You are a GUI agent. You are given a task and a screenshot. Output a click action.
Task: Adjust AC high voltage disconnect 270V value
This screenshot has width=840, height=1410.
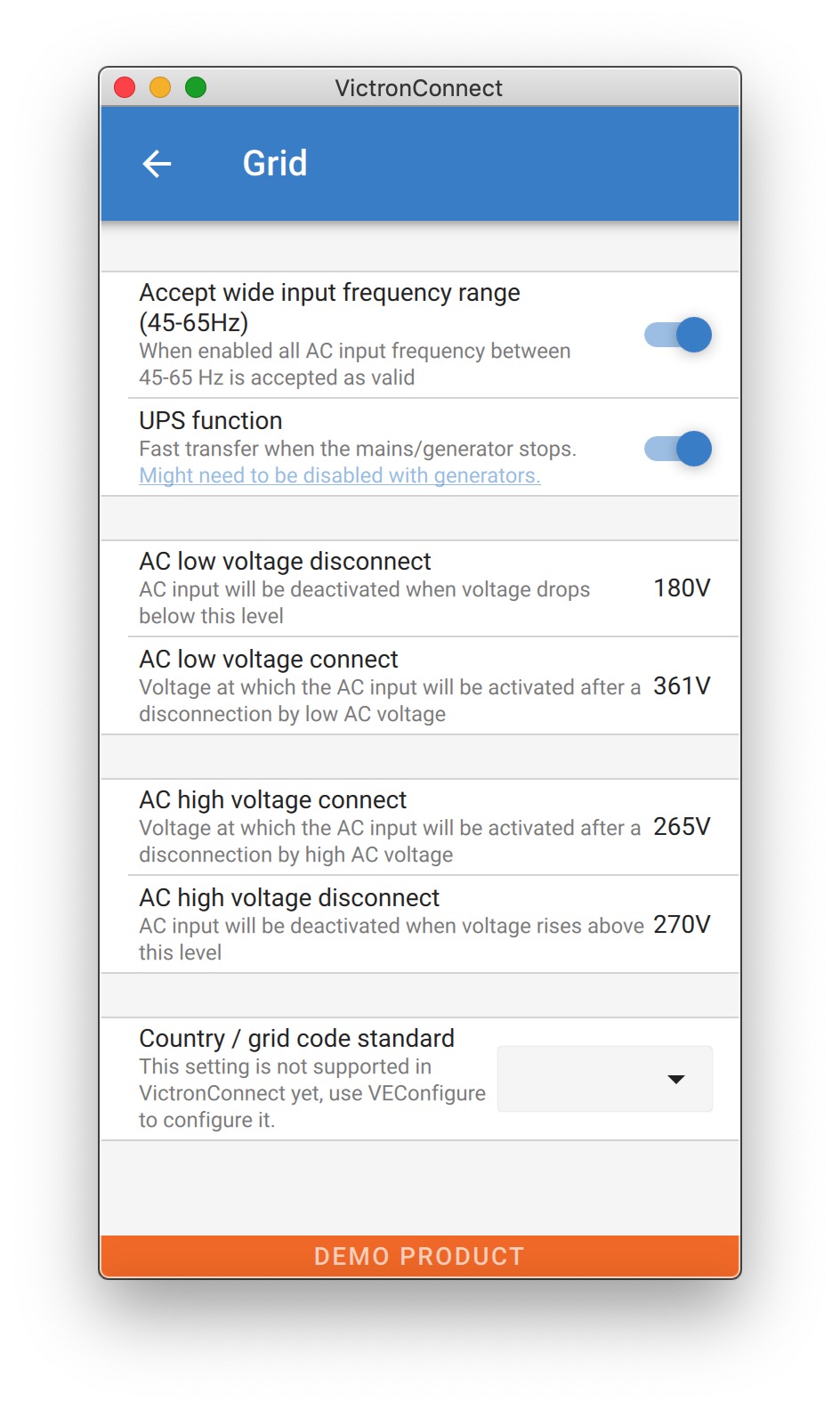[x=682, y=925]
